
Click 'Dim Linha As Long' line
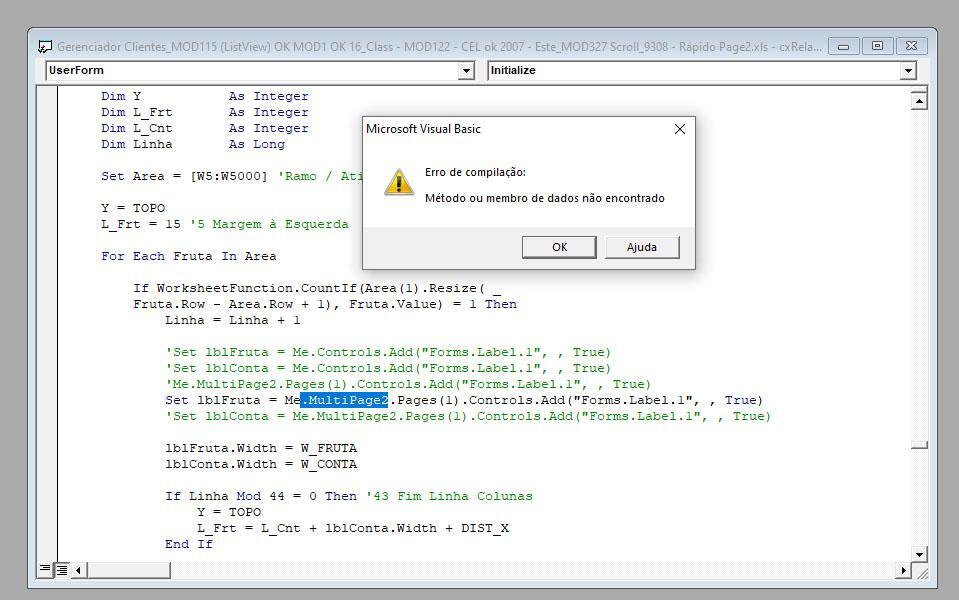193,144
